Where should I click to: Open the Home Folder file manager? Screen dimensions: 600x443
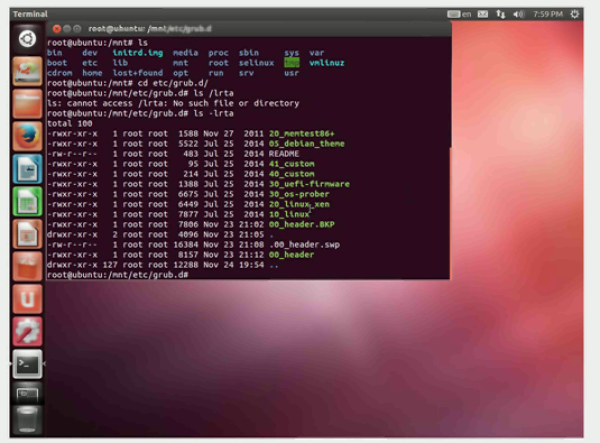26,103
